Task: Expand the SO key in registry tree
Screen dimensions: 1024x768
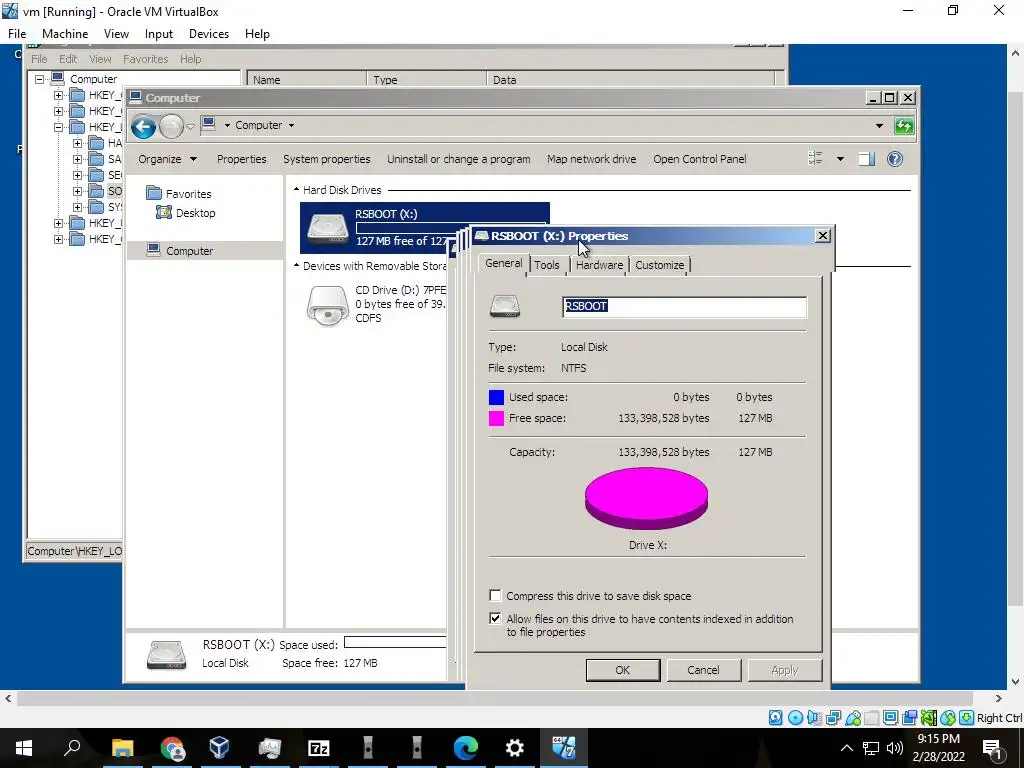Action: click(x=78, y=191)
